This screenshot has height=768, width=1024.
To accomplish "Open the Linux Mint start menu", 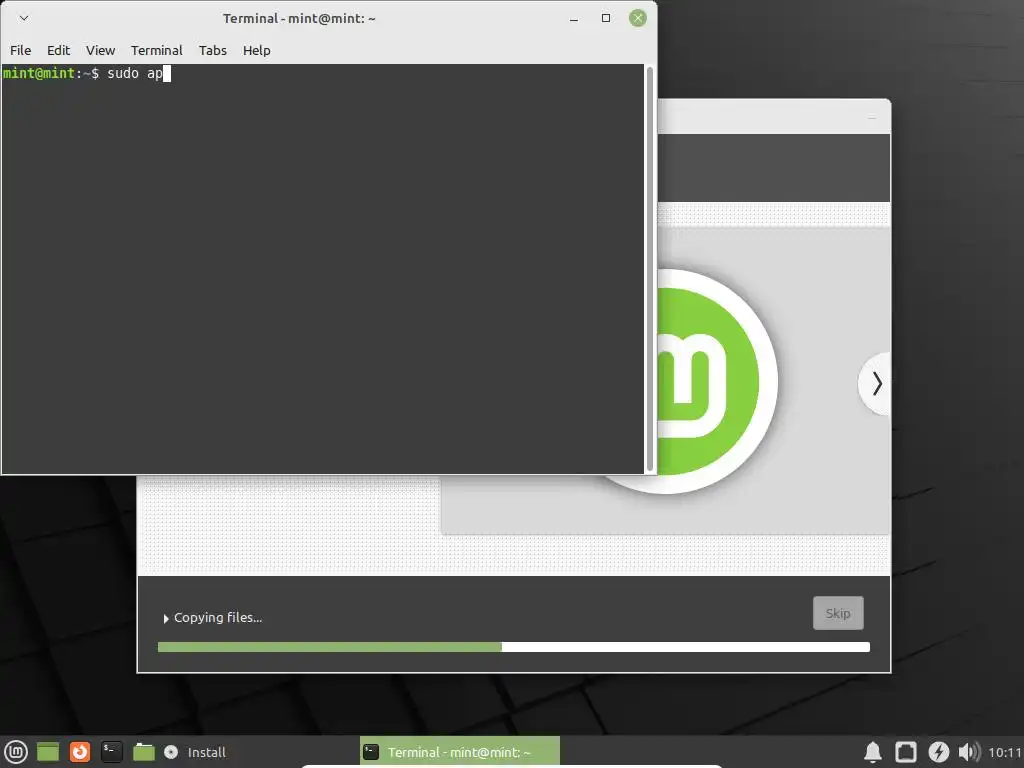I will coord(16,752).
